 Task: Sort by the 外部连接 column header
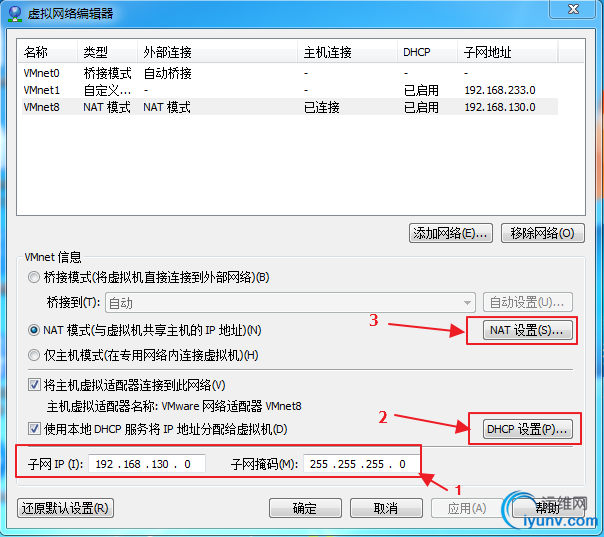(x=218, y=52)
